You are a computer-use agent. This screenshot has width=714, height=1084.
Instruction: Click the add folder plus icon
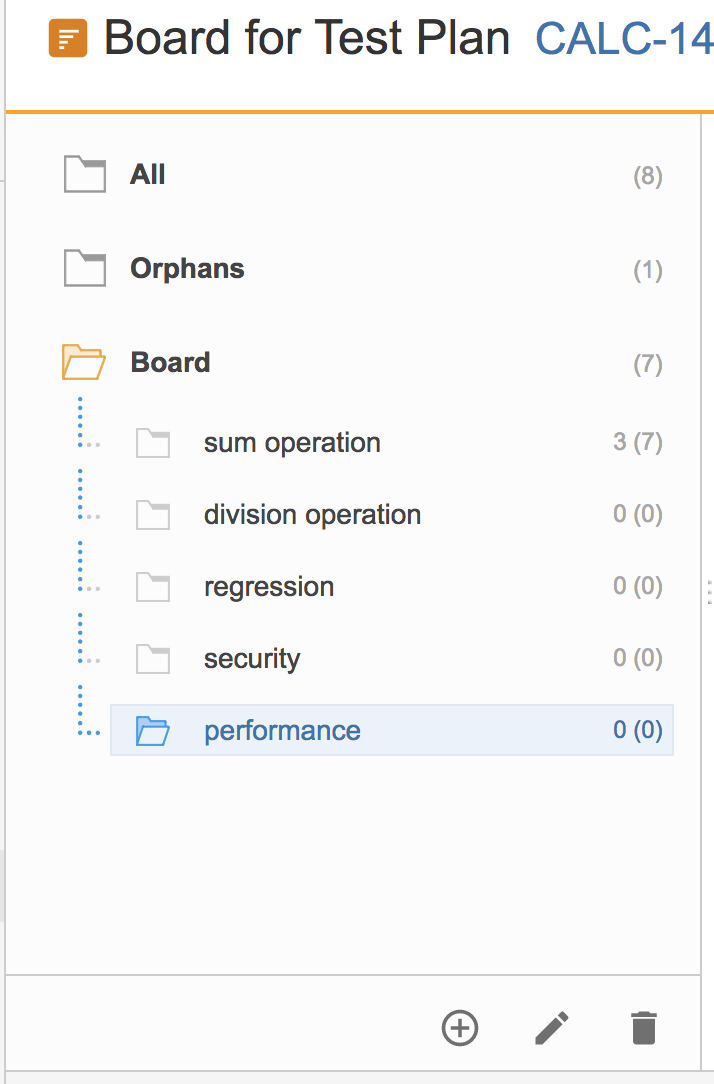460,1028
